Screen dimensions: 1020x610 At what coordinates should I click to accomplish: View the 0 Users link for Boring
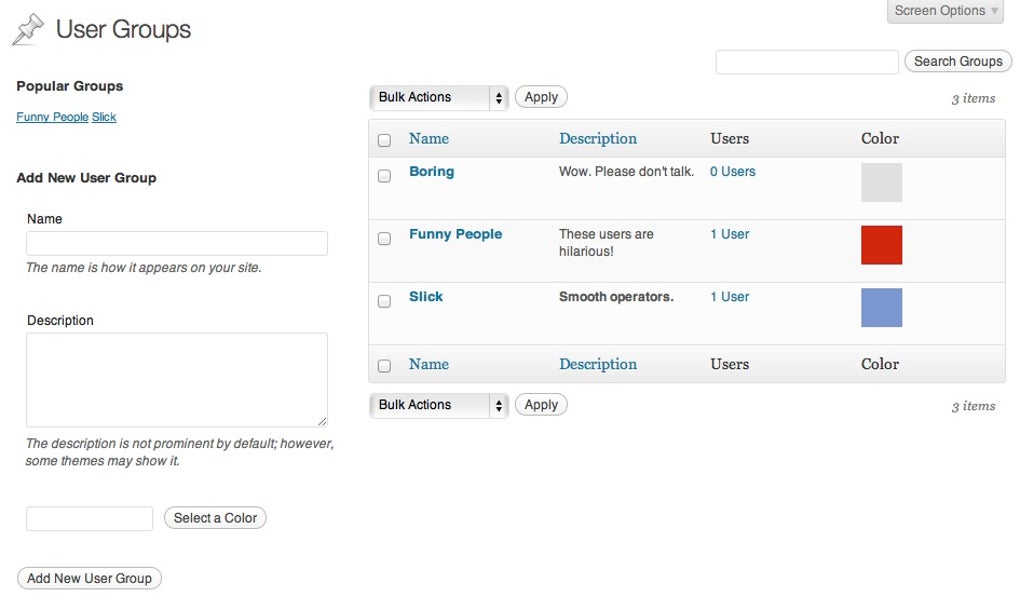[732, 171]
